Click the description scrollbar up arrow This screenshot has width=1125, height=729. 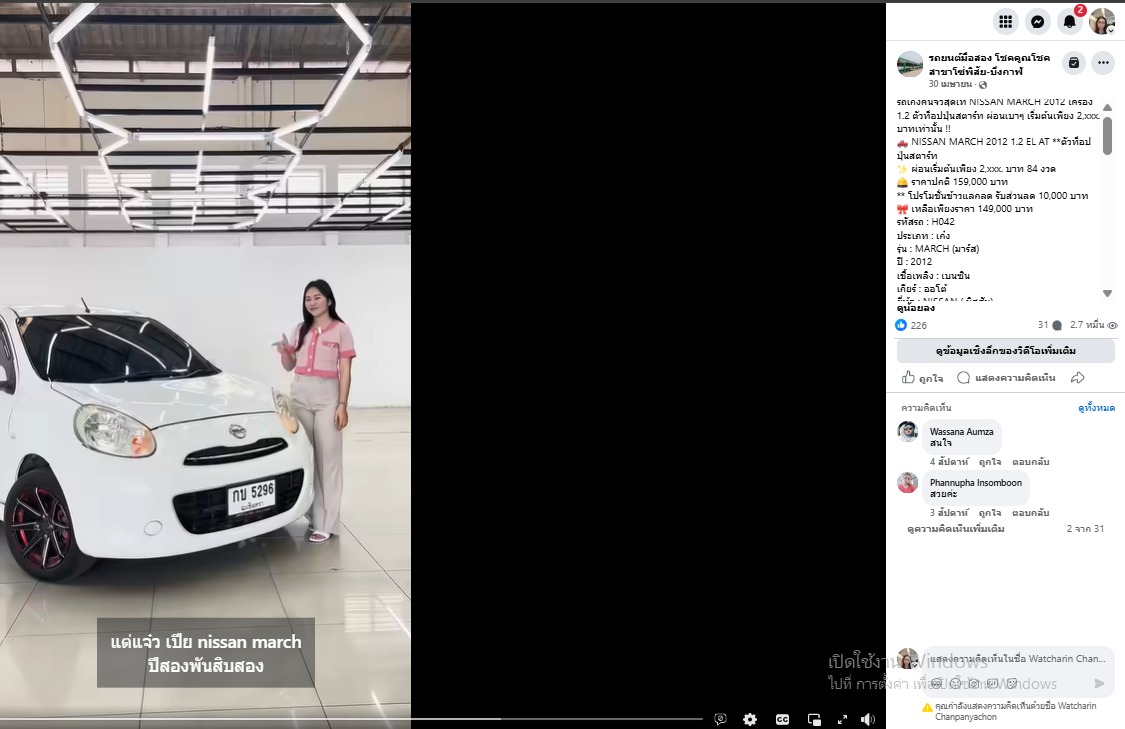(1107, 107)
